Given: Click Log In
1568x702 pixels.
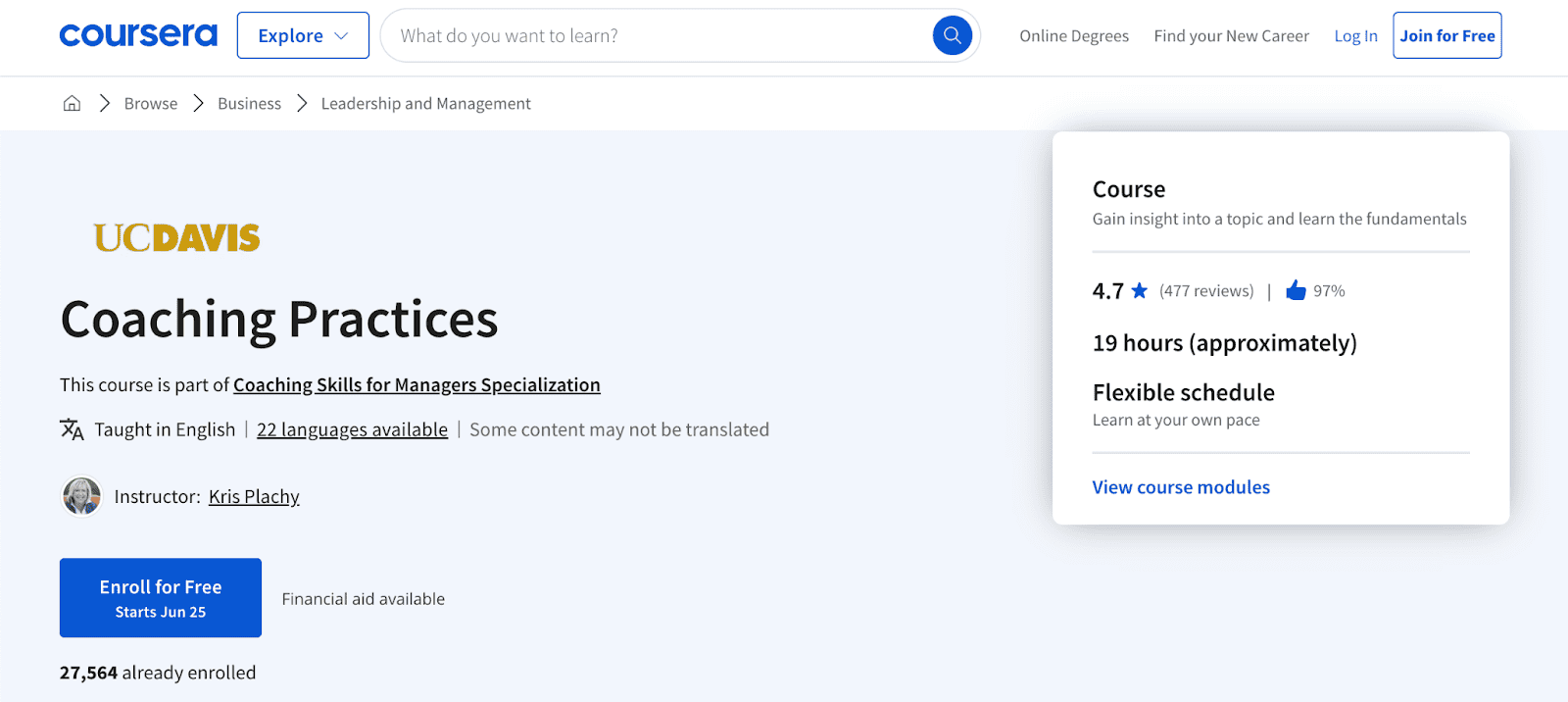Looking at the screenshot, I should point(1355,36).
